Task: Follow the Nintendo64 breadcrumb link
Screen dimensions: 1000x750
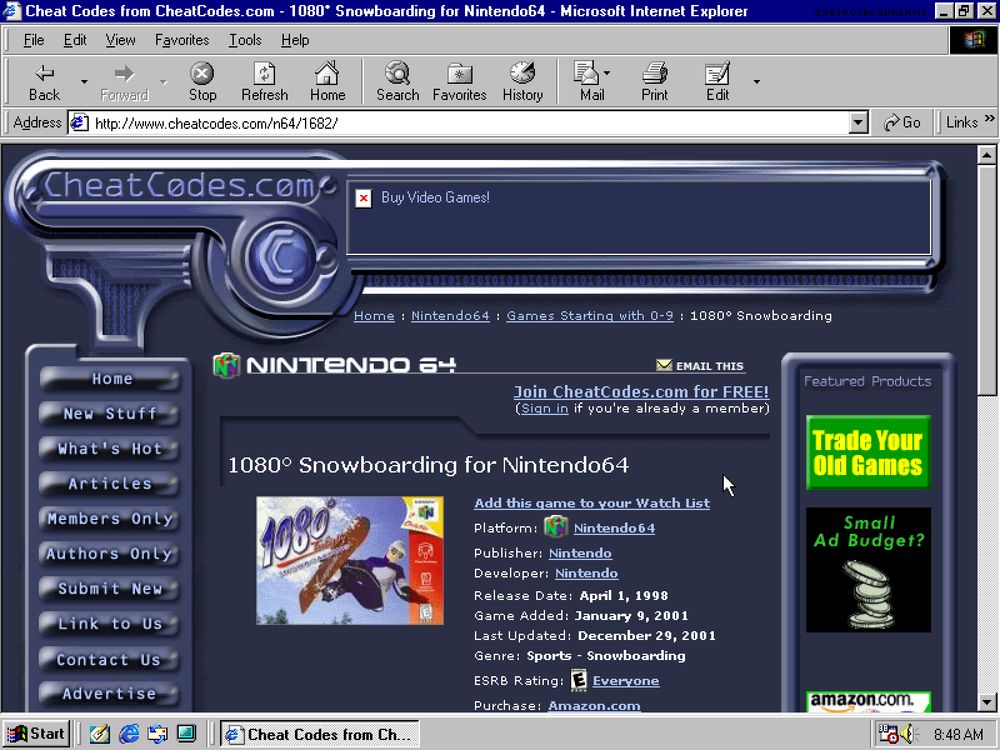Action: tap(450, 316)
